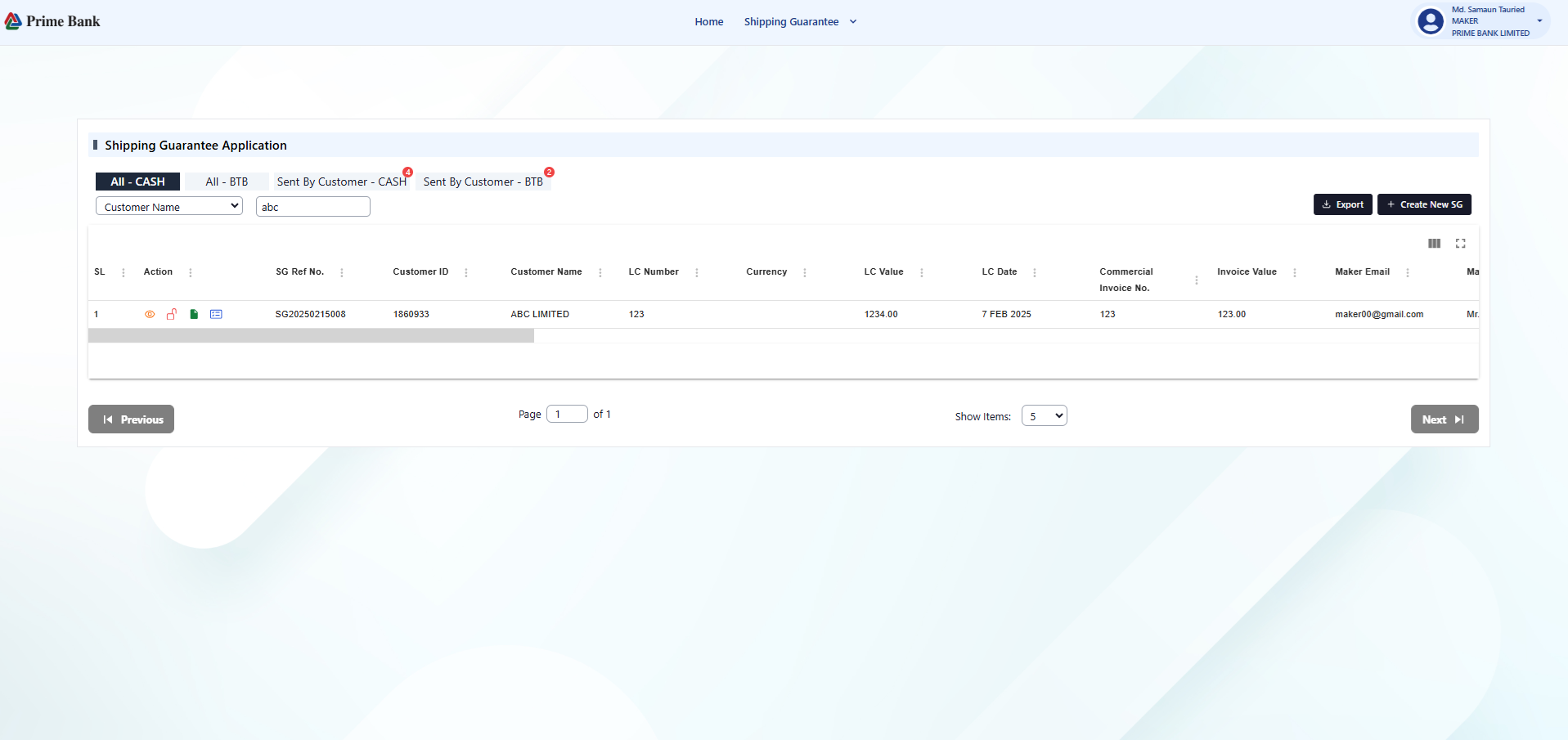The height and width of the screenshot is (740, 1568).
Task: Click invoice value 123.00 cell
Action: pos(1232,314)
